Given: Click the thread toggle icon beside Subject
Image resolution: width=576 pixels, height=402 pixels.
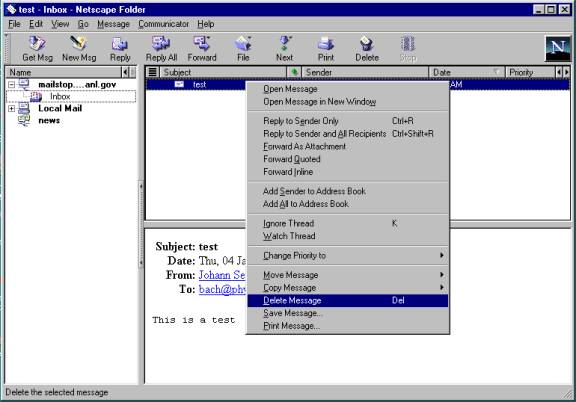Looking at the screenshot, I should 152,72.
